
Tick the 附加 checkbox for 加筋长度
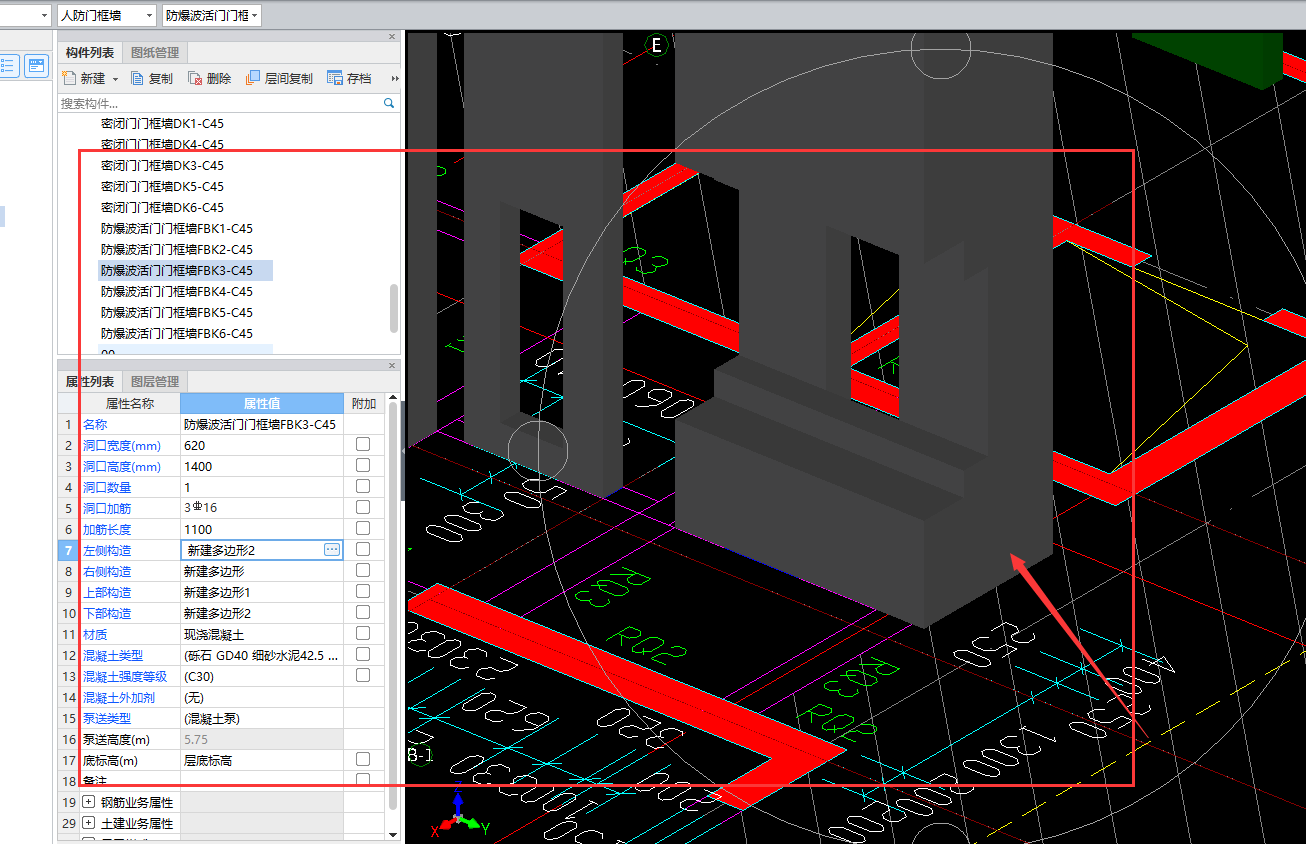(363, 528)
